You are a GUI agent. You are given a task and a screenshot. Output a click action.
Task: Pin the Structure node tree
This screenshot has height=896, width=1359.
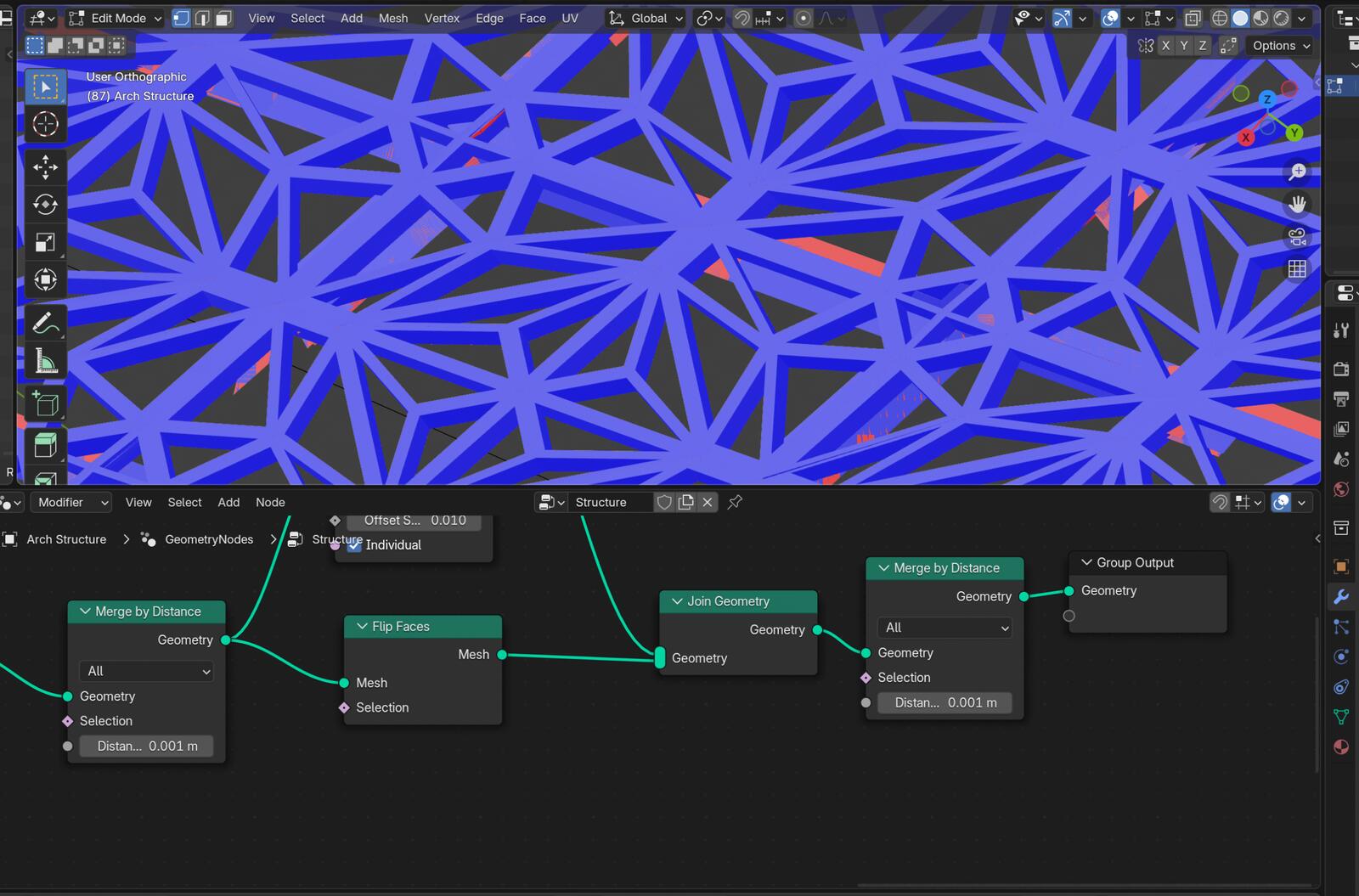point(736,502)
